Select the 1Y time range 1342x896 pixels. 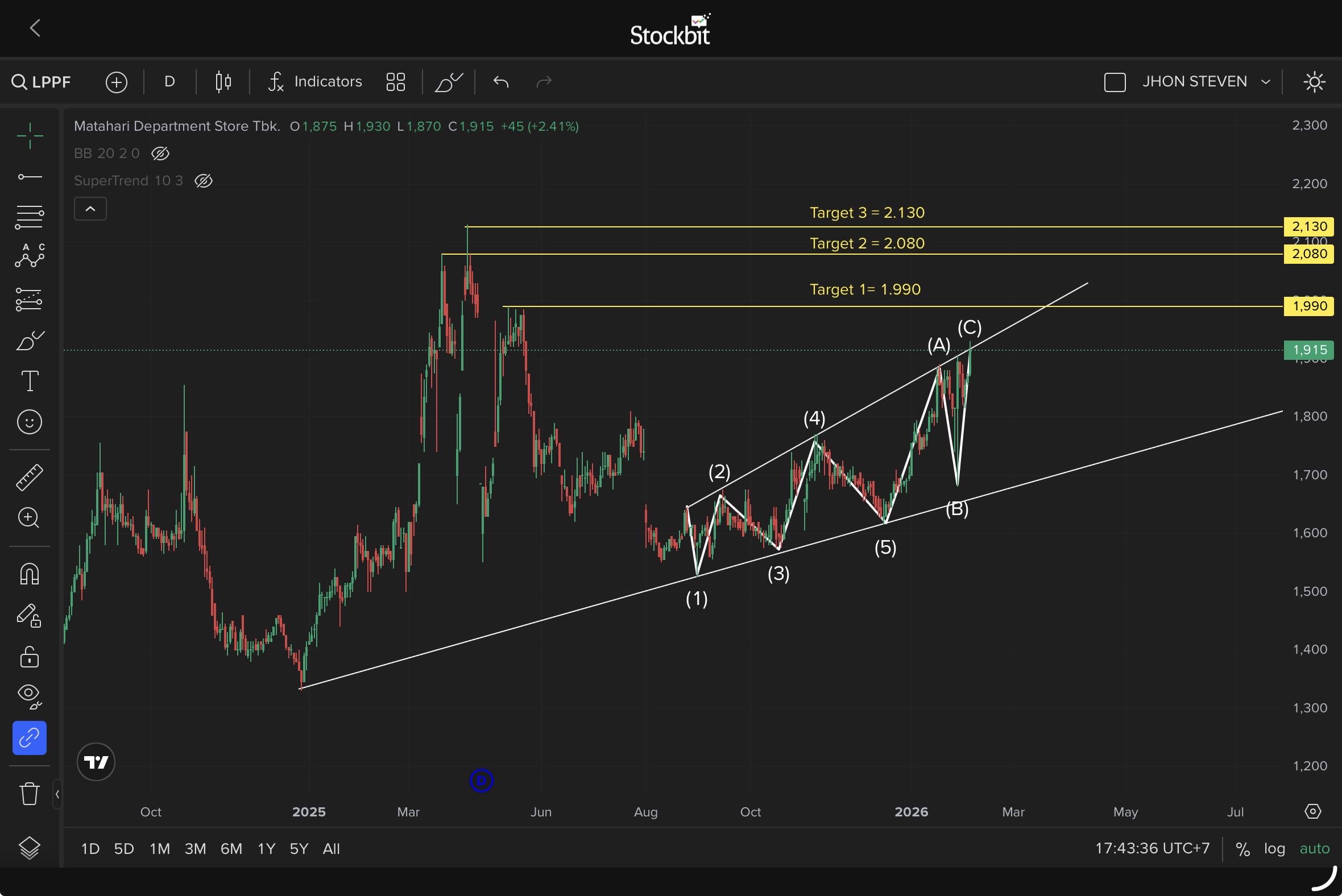click(x=266, y=849)
